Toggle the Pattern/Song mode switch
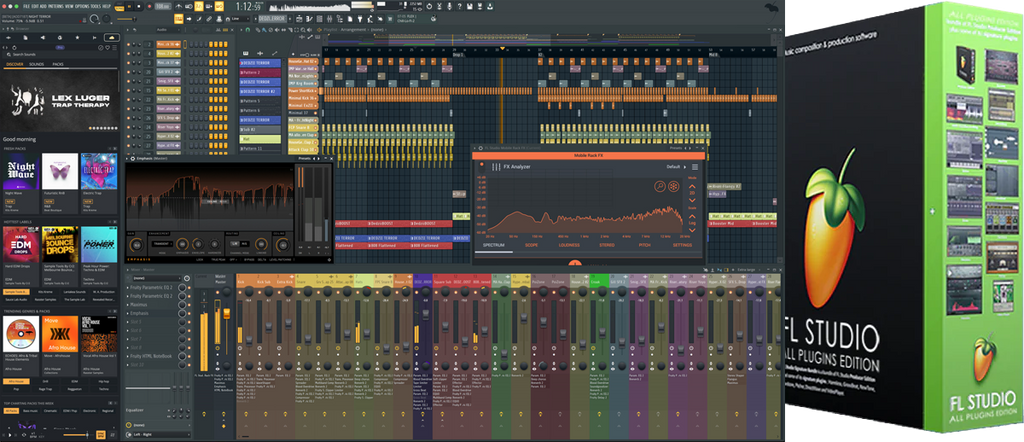The height and width of the screenshot is (442, 1024). click(x=118, y=6)
